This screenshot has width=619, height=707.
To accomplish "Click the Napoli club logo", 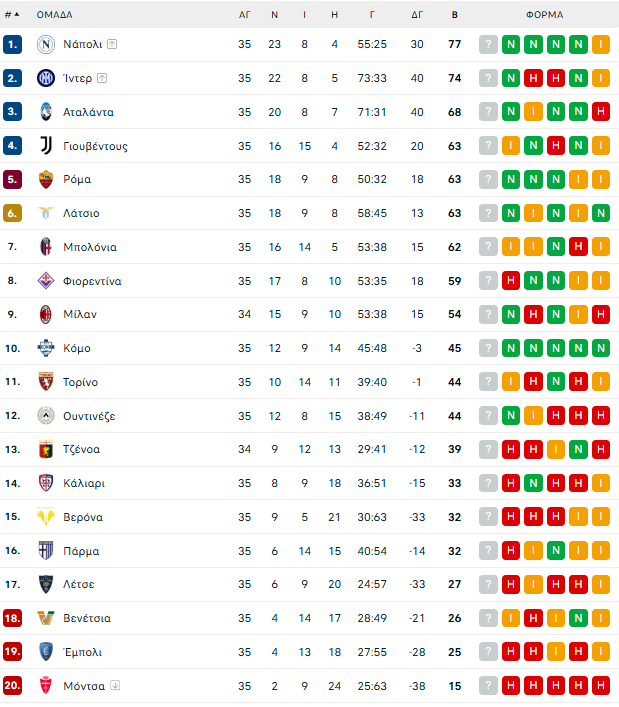I will [45, 44].
